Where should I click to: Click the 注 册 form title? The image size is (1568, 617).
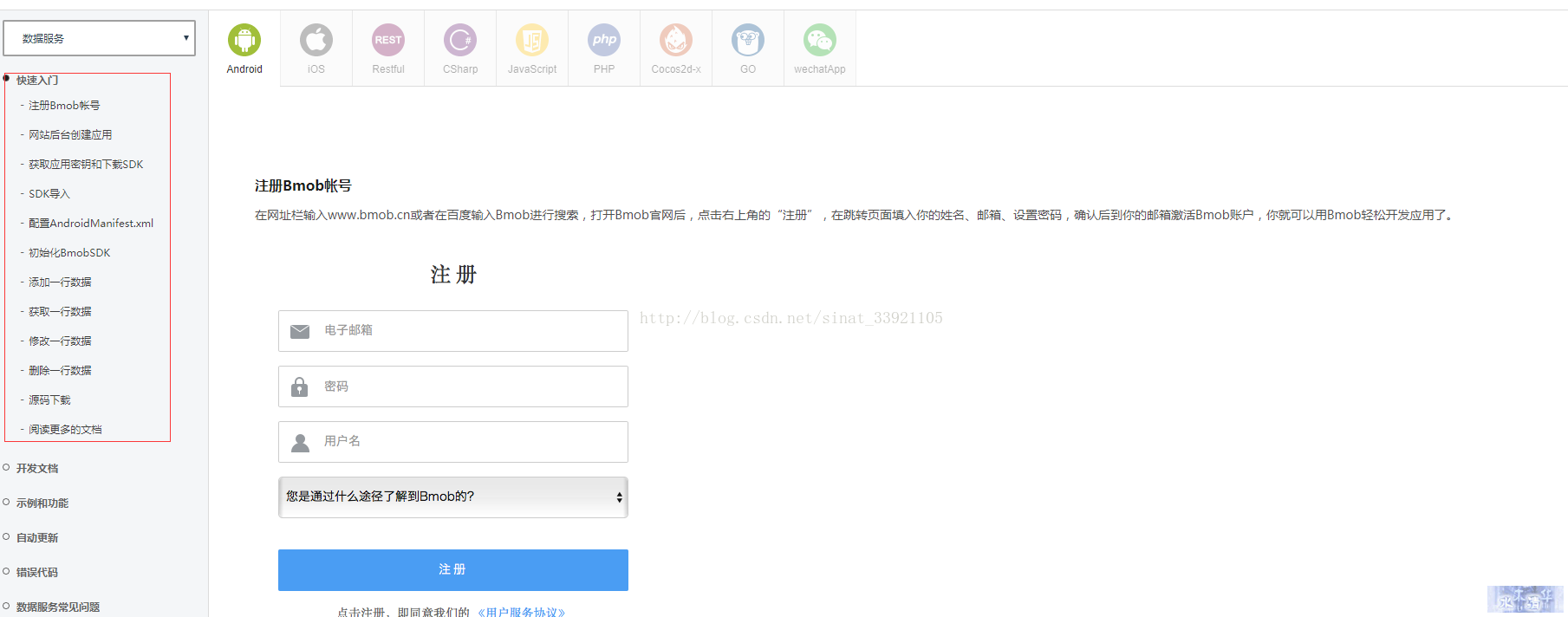coord(453,275)
